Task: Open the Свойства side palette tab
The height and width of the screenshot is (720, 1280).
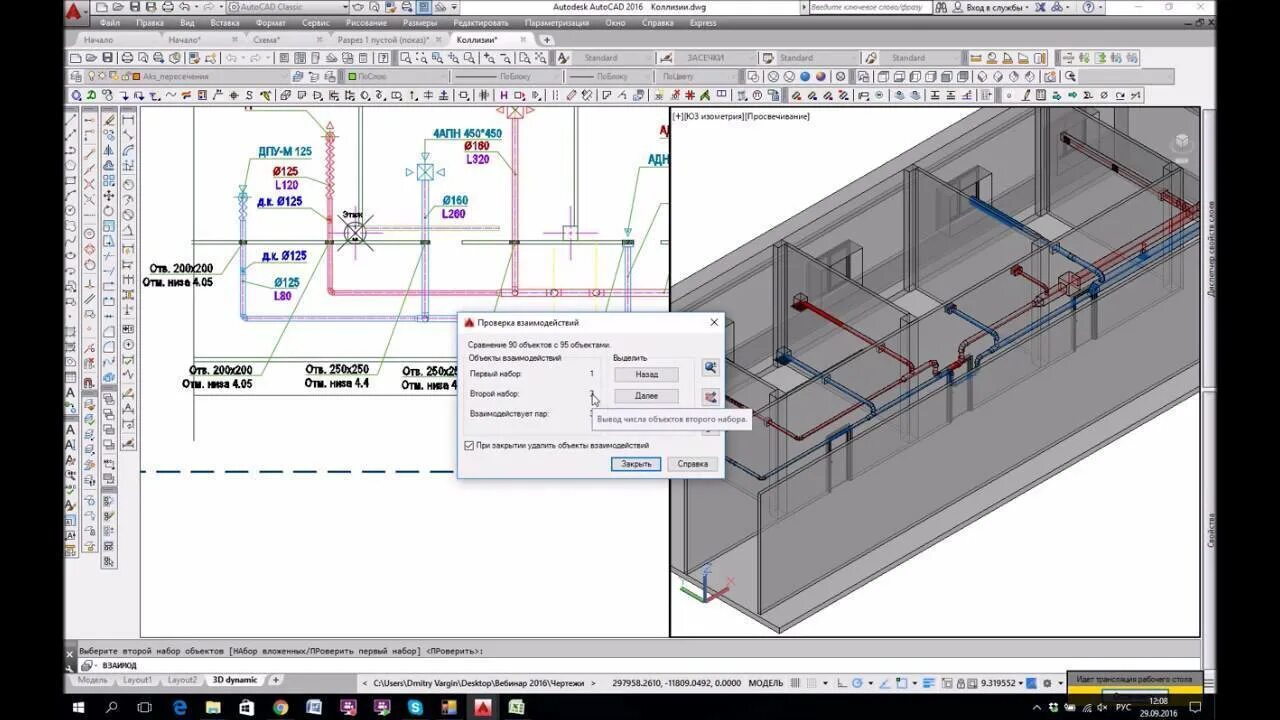Action: tap(1210, 530)
